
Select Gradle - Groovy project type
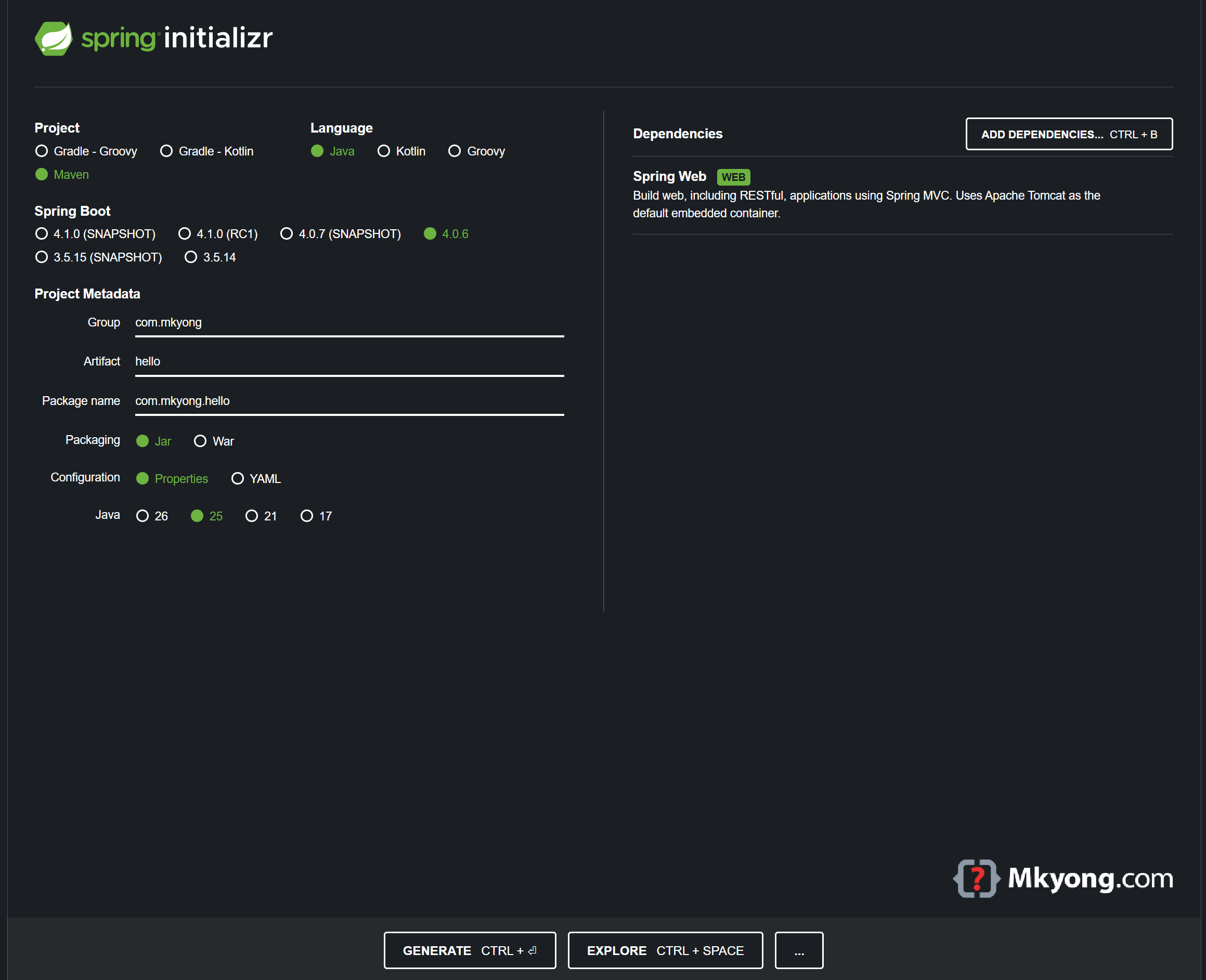[86, 151]
